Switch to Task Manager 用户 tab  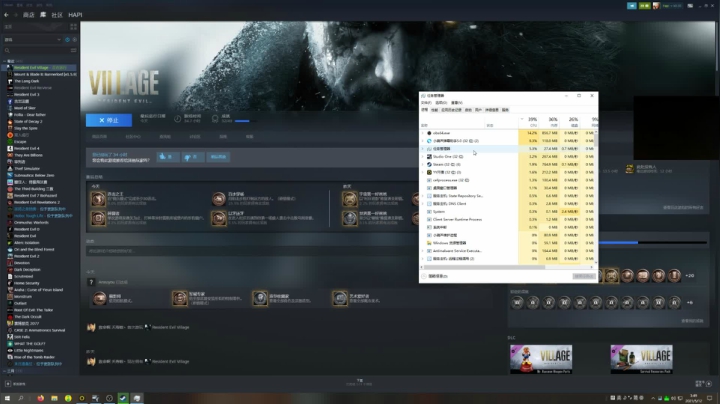[x=478, y=110]
